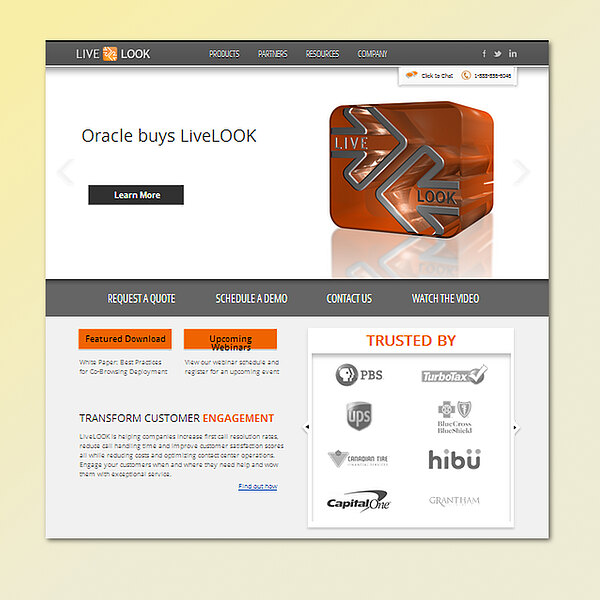Click the LiveLOOK logo in header

pos(113,54)
